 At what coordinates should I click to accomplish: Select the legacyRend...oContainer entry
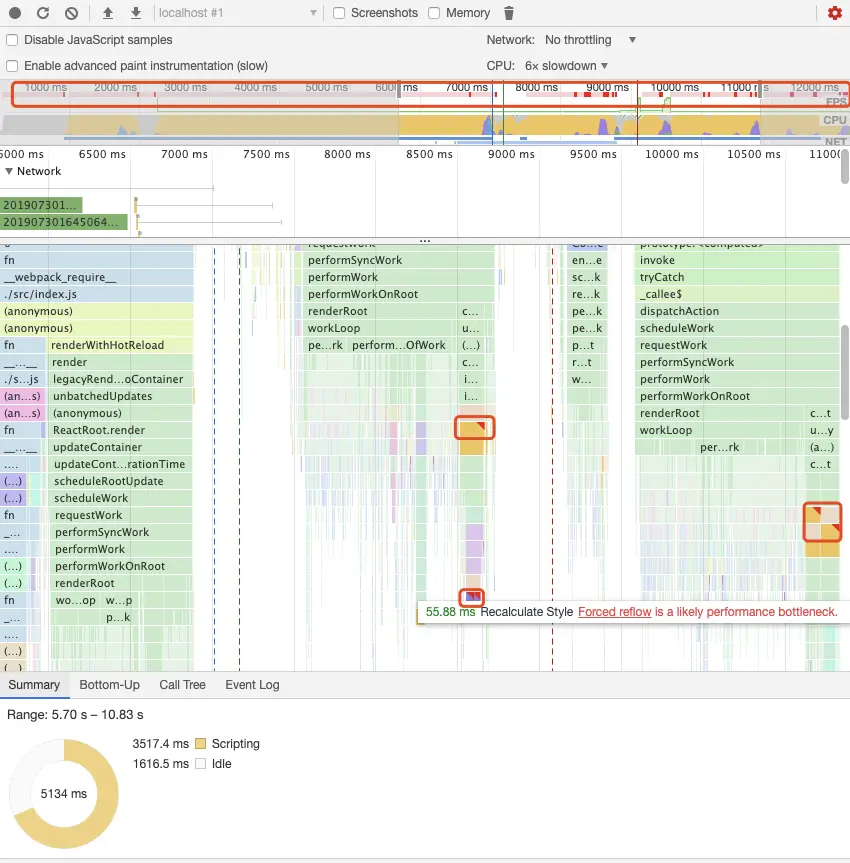point(121,379)
